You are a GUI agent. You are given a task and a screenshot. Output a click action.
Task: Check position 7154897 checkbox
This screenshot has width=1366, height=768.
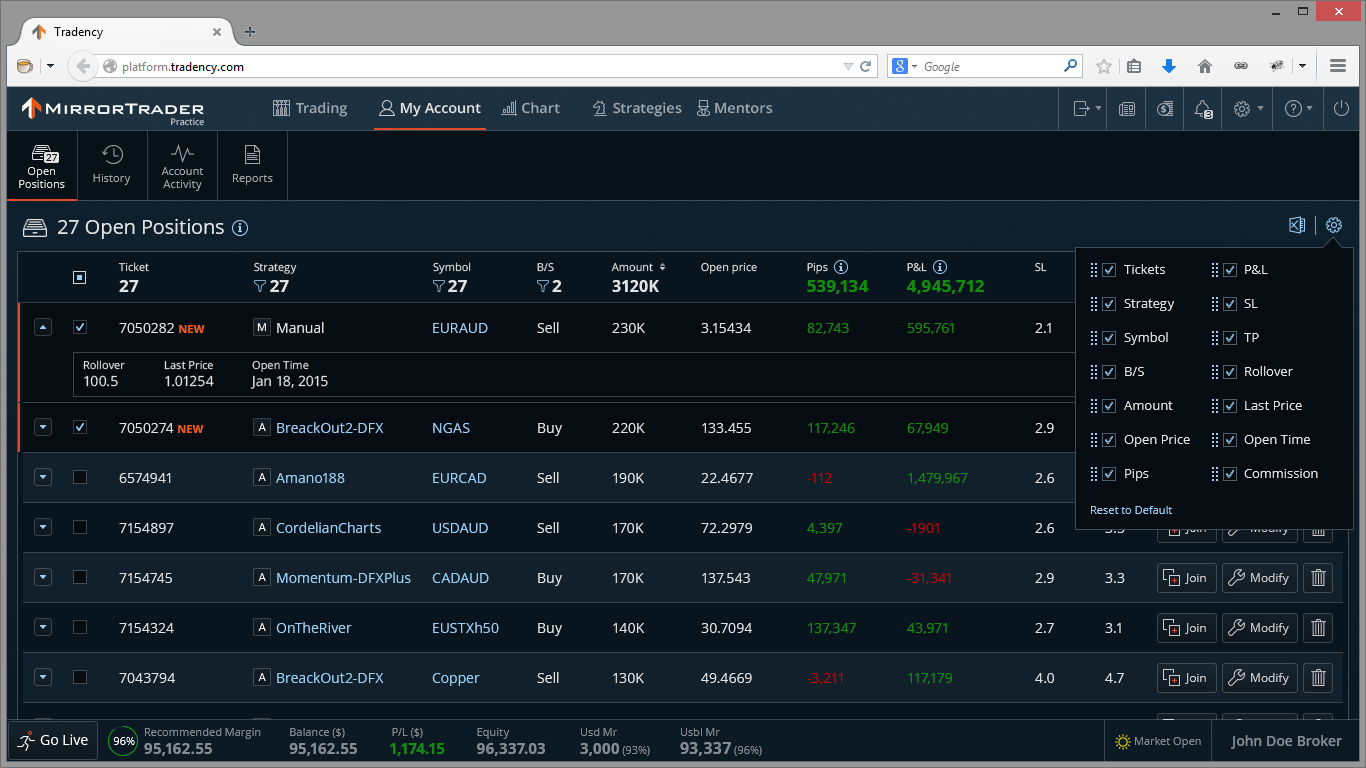click(x=80, y=527)
